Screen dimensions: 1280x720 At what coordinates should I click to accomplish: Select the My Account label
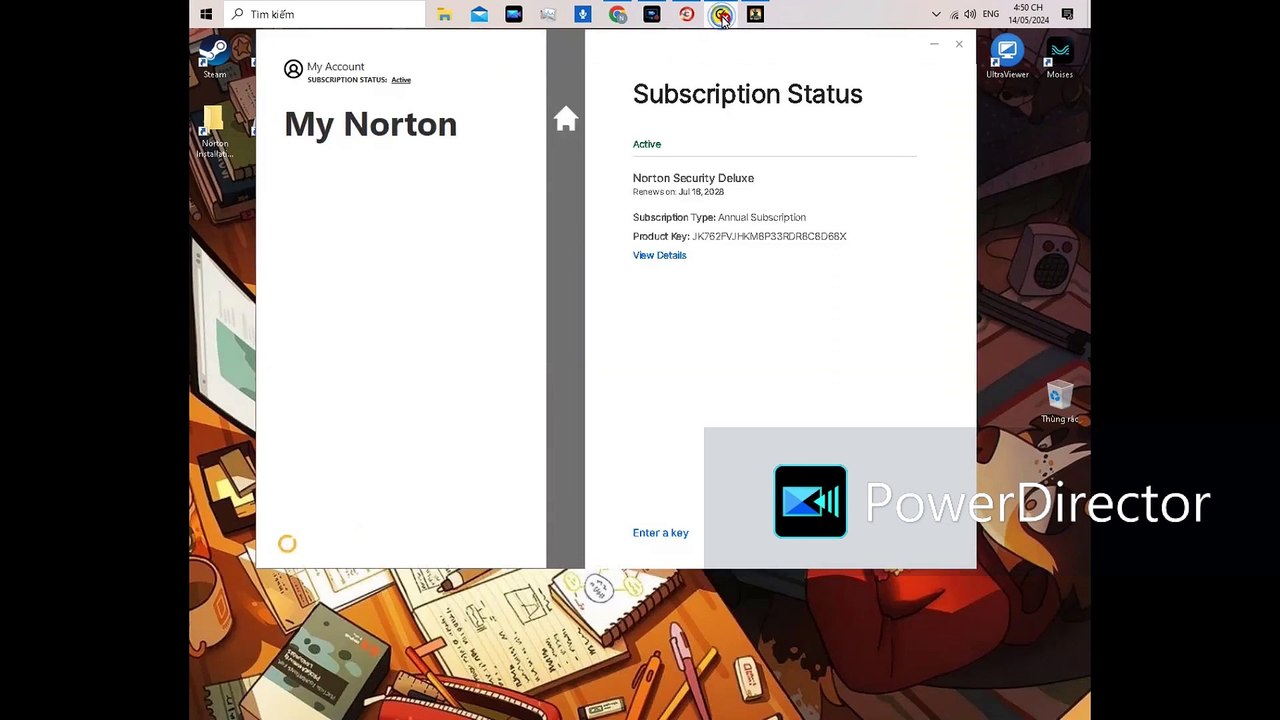[x=335, y=66]
